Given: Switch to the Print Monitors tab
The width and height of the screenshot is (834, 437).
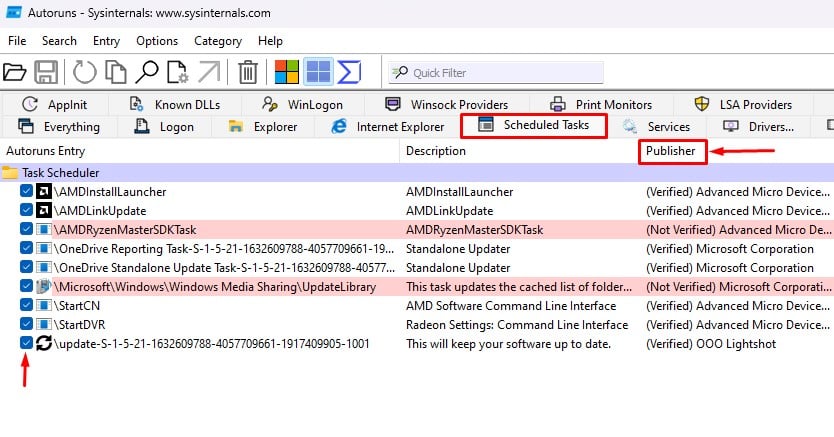Looking at the screenshot, I should point(601,104).
